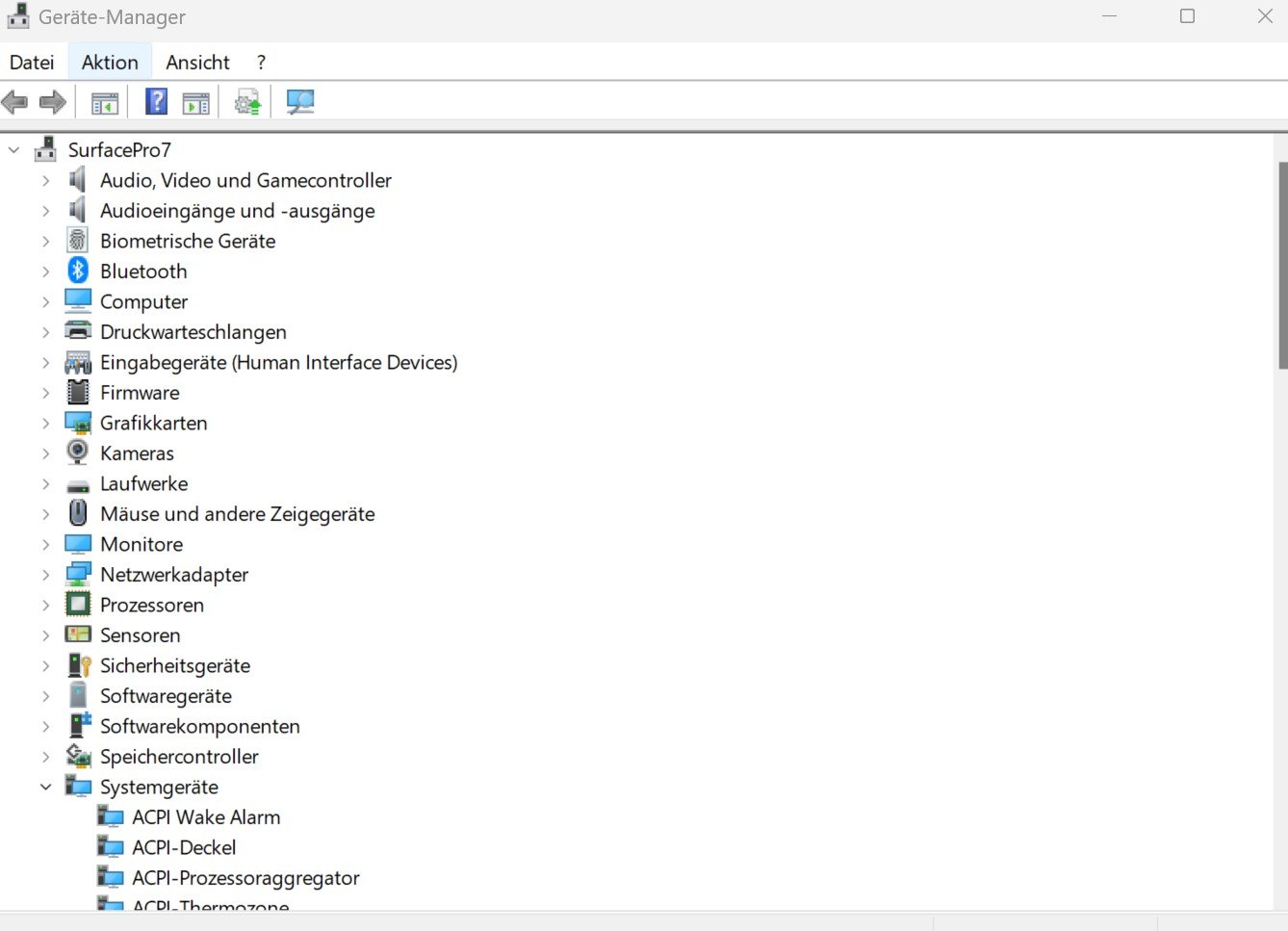Select the Systemgeräte label
This screenshot has height=931, width=1288.
(159, 787)
